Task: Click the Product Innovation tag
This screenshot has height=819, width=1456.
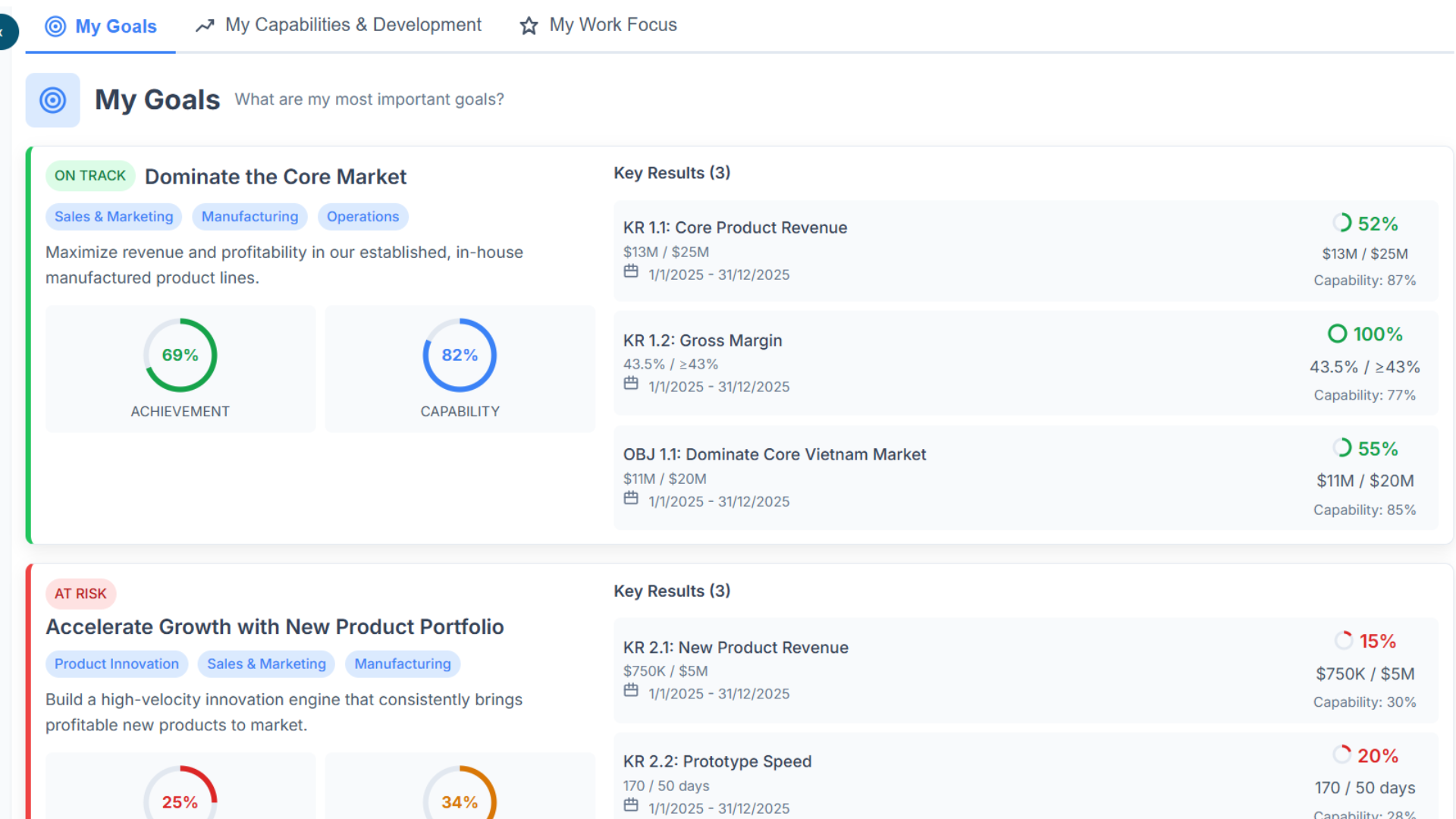Action: (117, 664)
